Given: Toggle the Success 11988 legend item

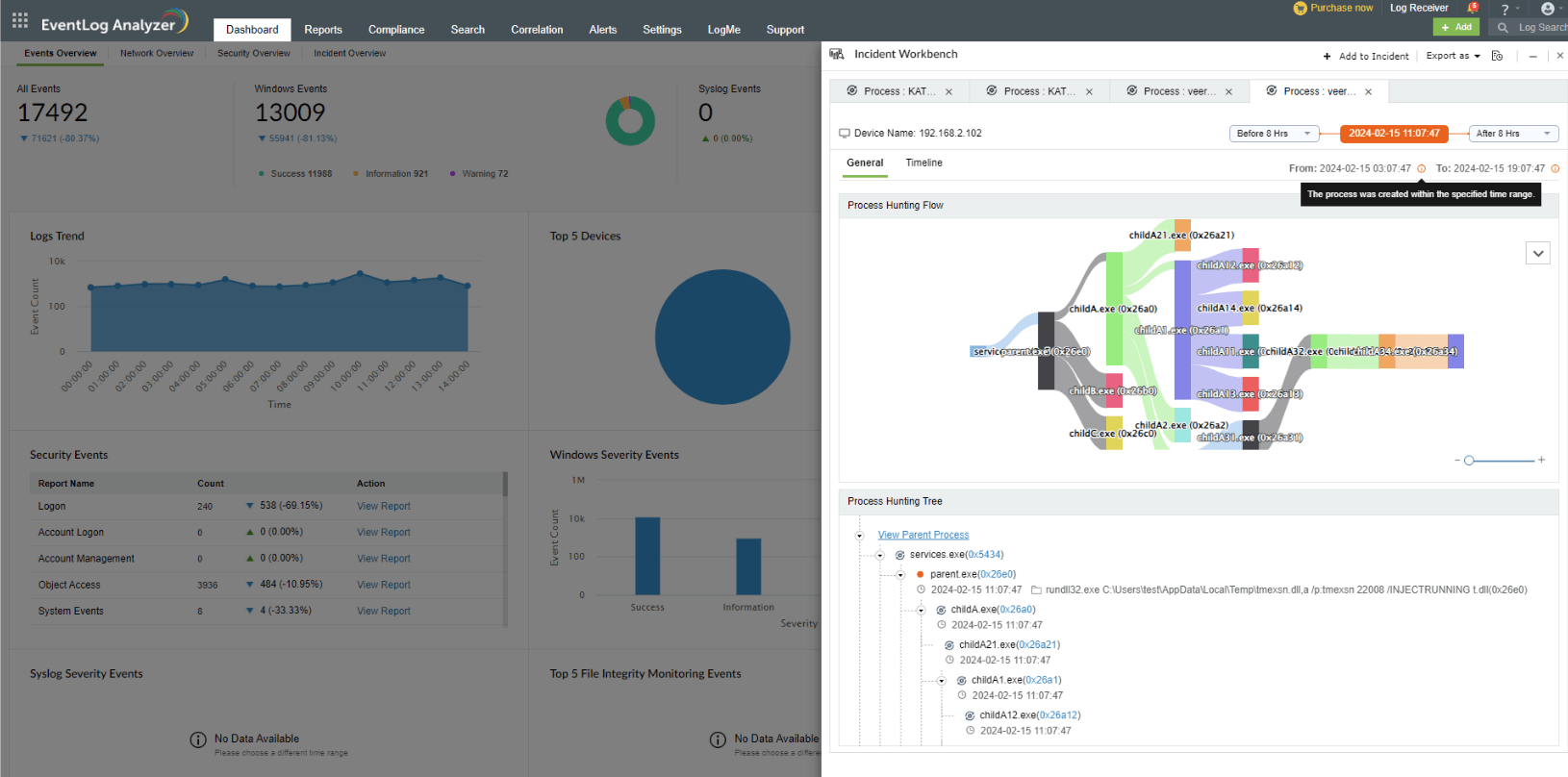Looking at the screenshot, I should point(295,174).
